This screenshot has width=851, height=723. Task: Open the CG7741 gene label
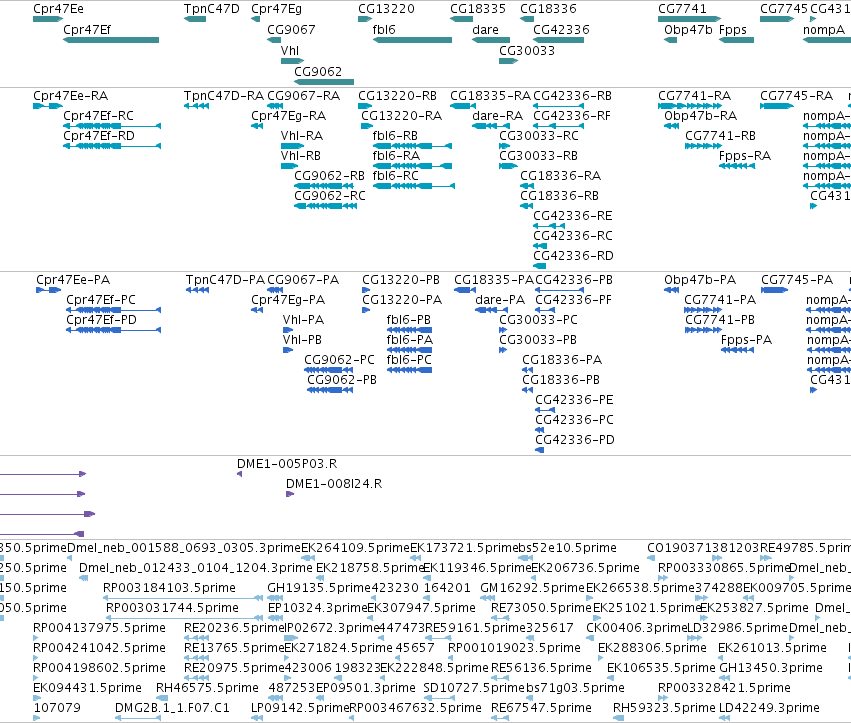pos(682,9)
